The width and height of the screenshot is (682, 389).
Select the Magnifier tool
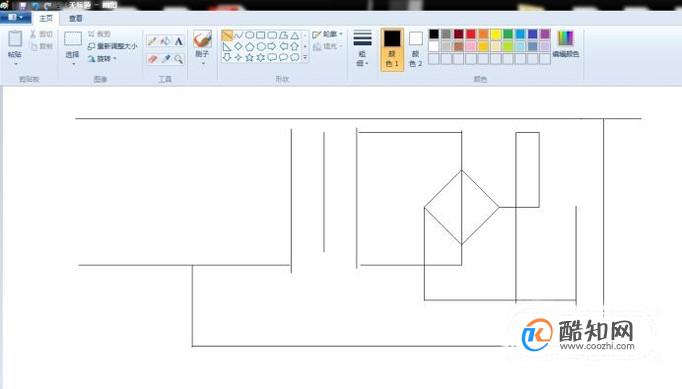[x=178, y=59]
